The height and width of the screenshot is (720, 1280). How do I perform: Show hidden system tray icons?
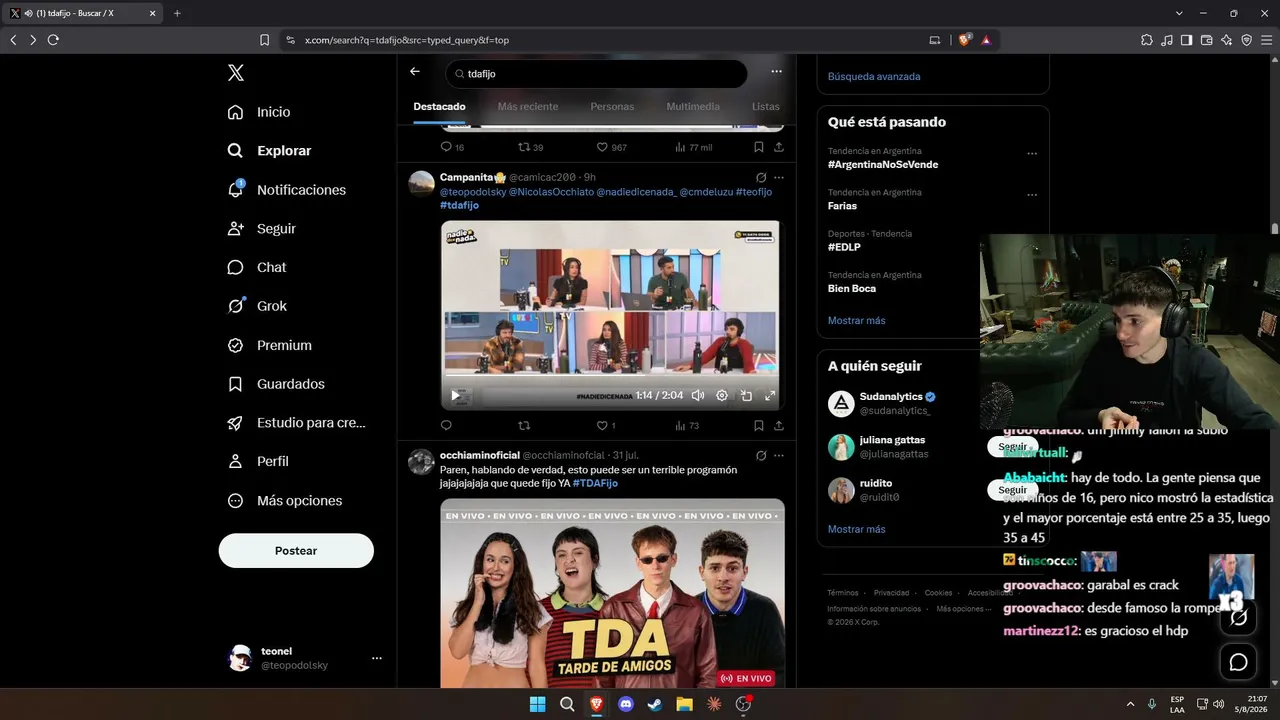coord(1130,704)
